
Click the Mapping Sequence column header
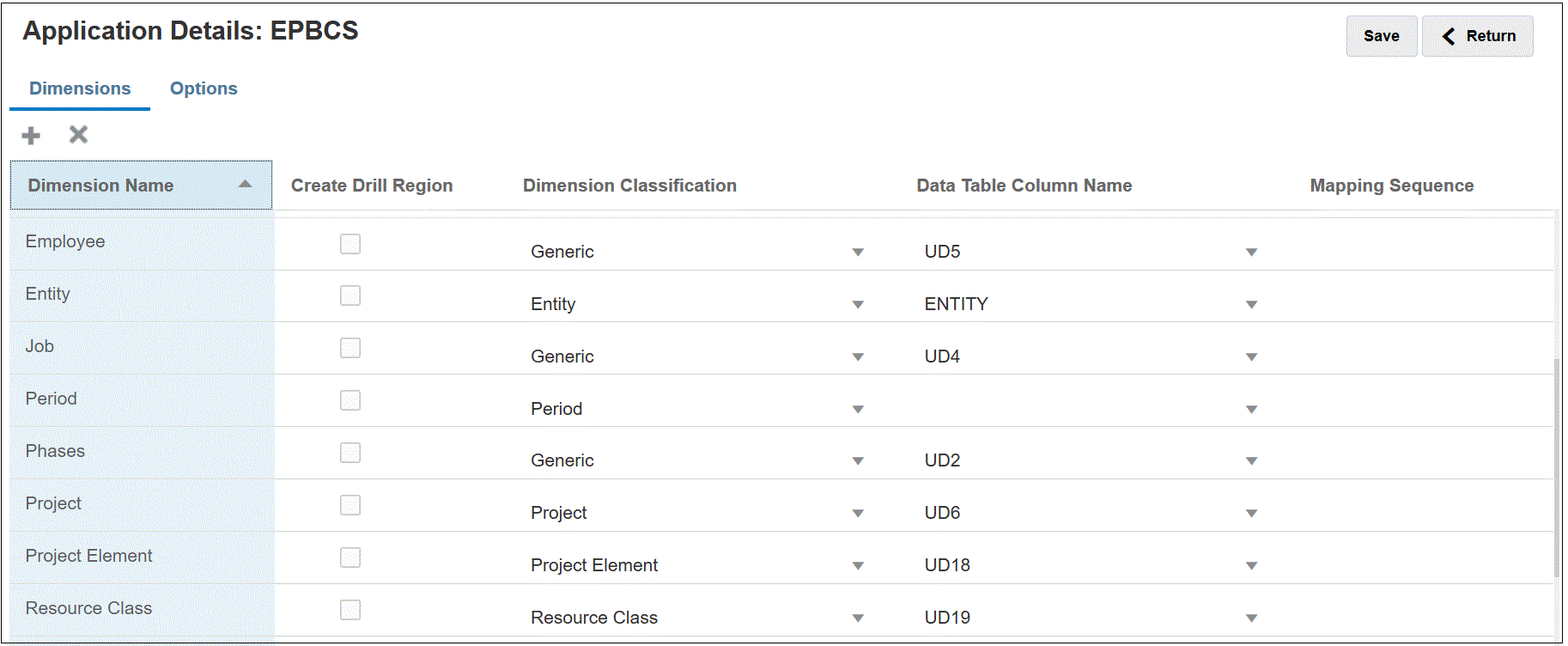(1391, 186)
